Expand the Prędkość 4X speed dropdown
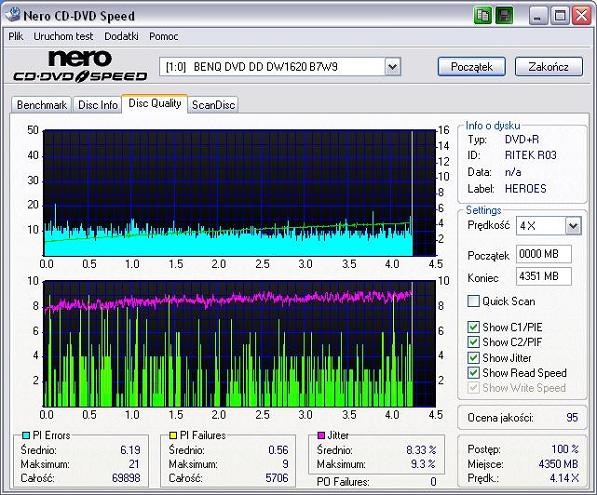 point(573,226)
